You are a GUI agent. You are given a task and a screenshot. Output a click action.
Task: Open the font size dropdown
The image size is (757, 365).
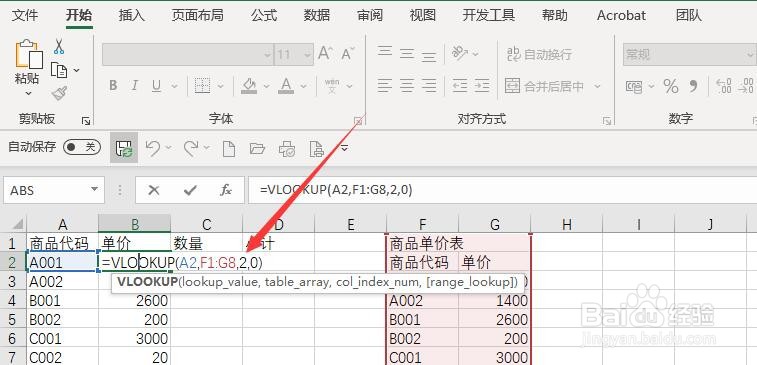click(x=308, y=55)
